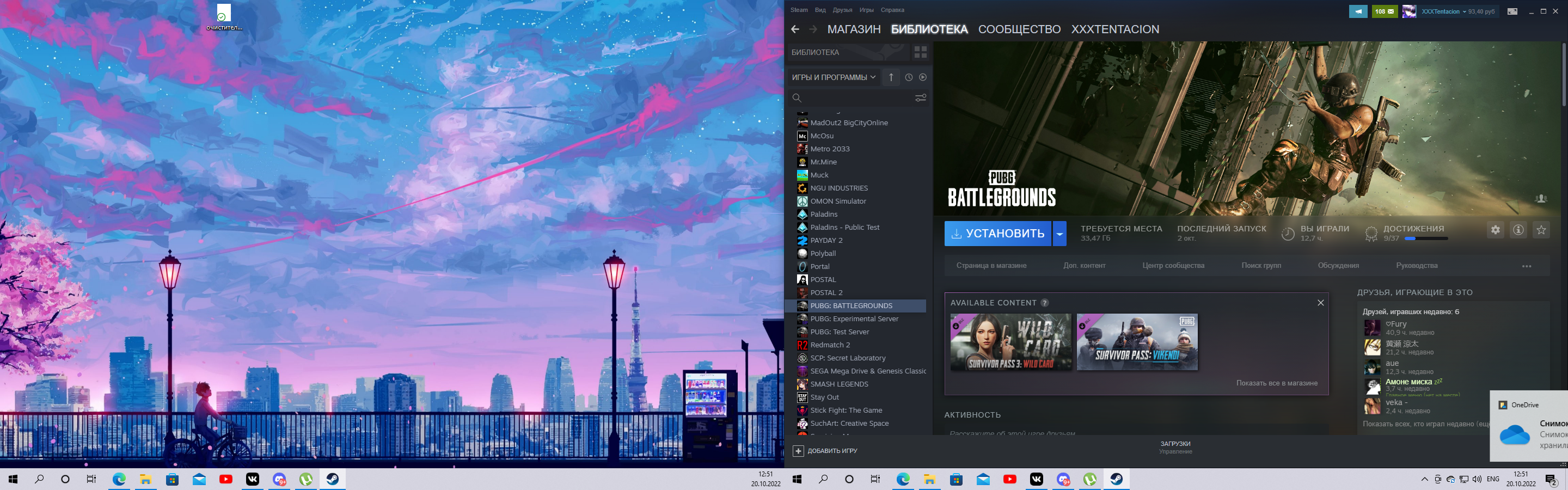Image resolution: width=1568 pixels, height=490 pixels.
Task: Click the volume speaker tray icon
Action: pyautogui.click(x=1477, y=479)
